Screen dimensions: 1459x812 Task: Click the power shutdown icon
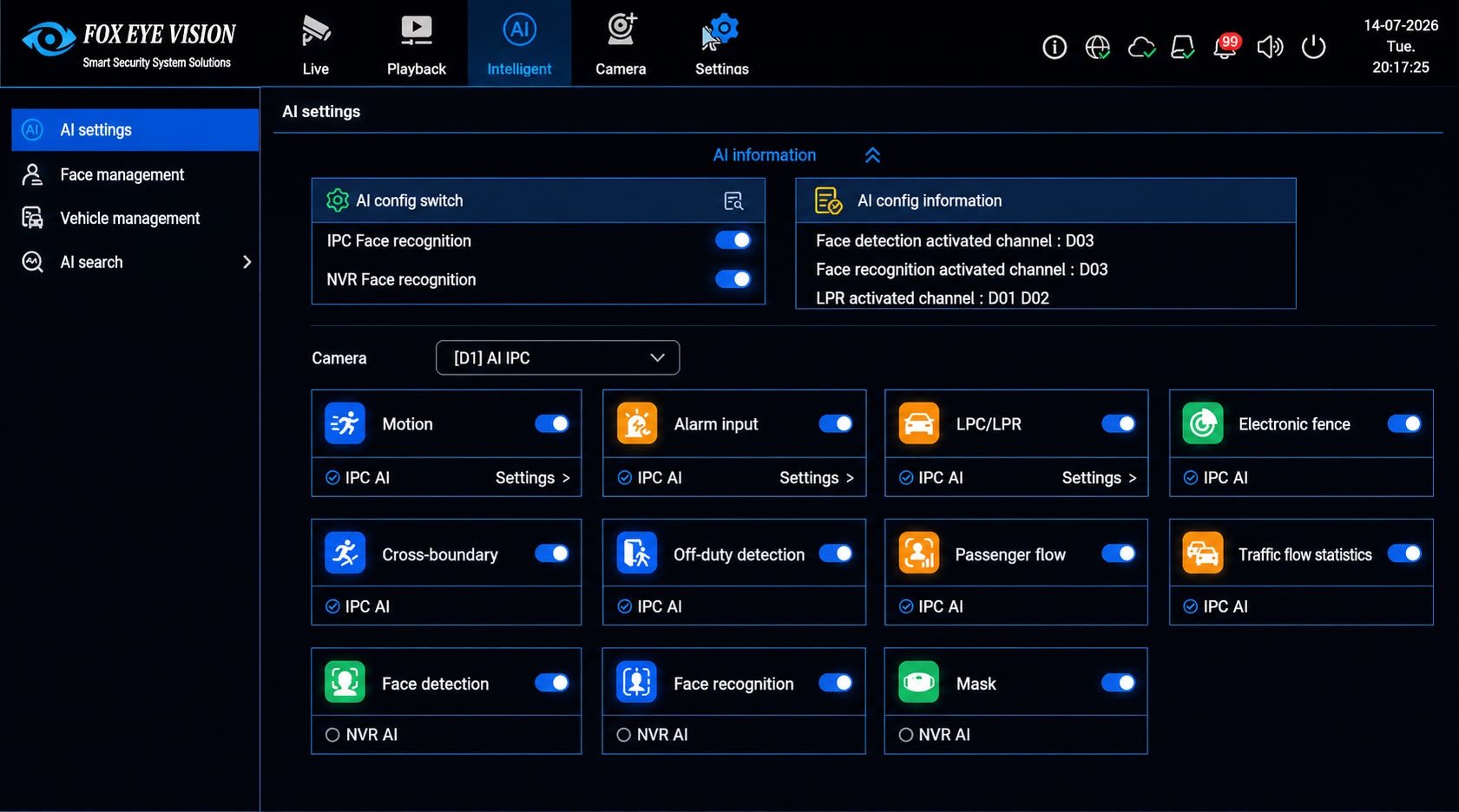click(x=1314, y=47)
